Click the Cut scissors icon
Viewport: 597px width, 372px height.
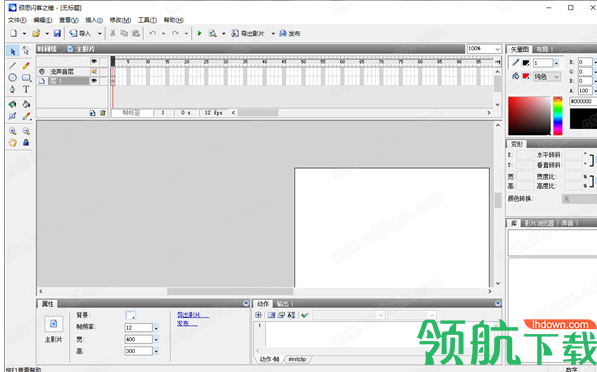point(113,34)
